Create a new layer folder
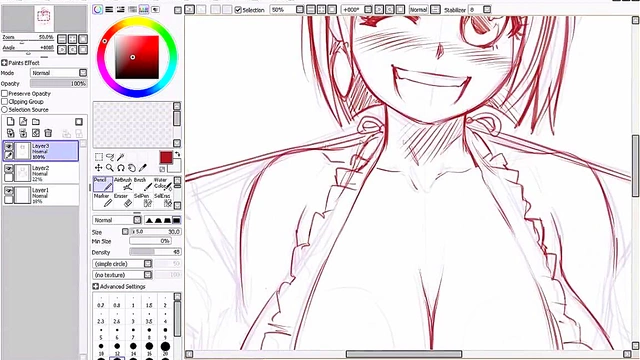640x360 pixels. [36, 122]
